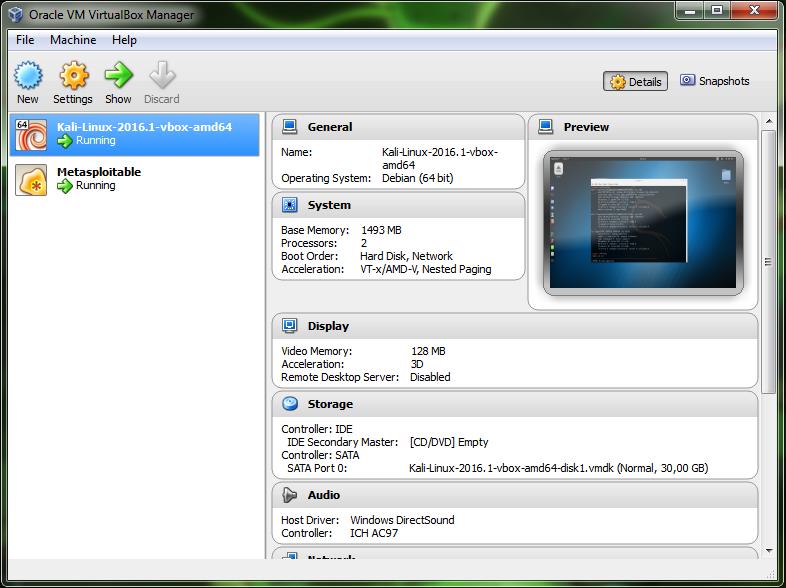Image resolution: width=786 pixels, height=588 pixels.
Task: Click the green Show arrow icon
Action: point(119,75)
